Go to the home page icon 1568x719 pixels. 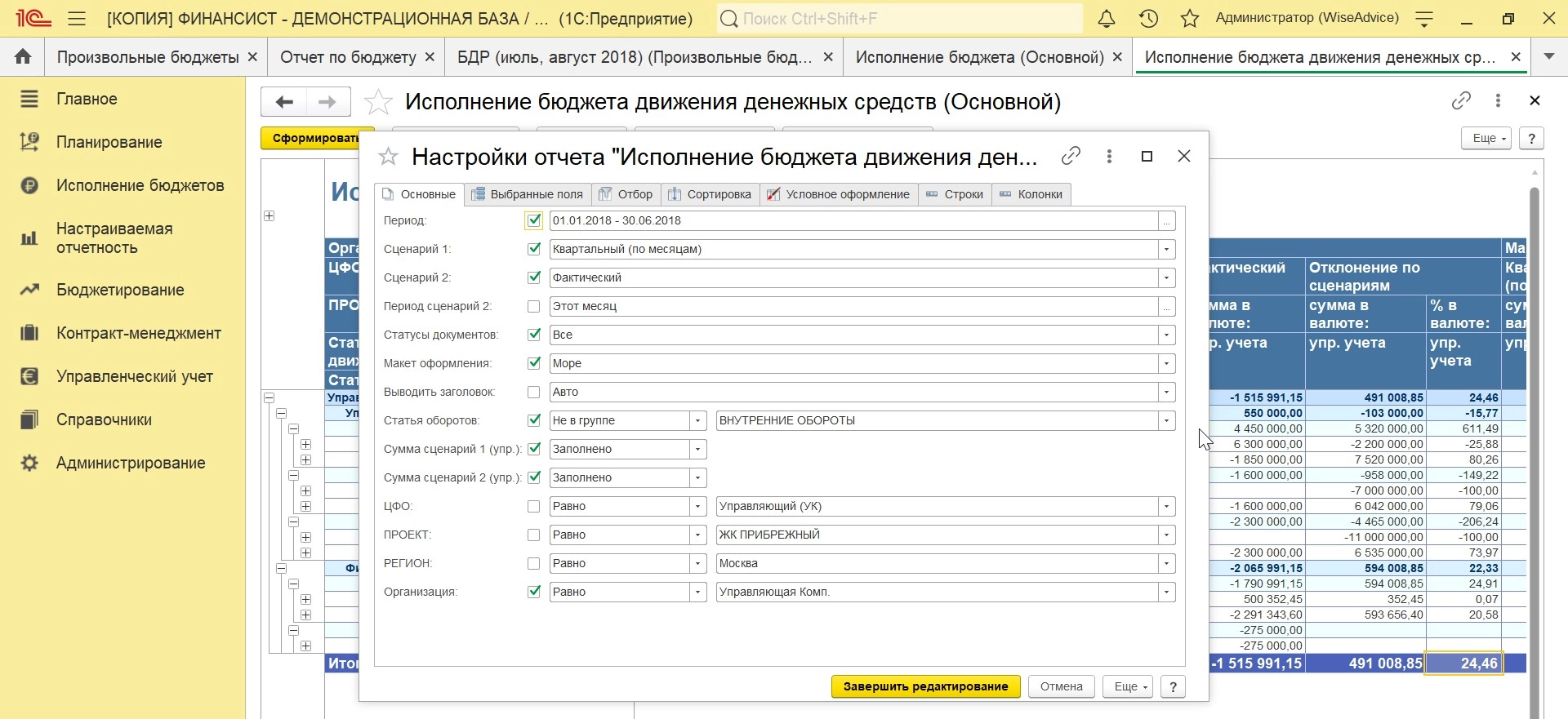(x=23, y=57)
